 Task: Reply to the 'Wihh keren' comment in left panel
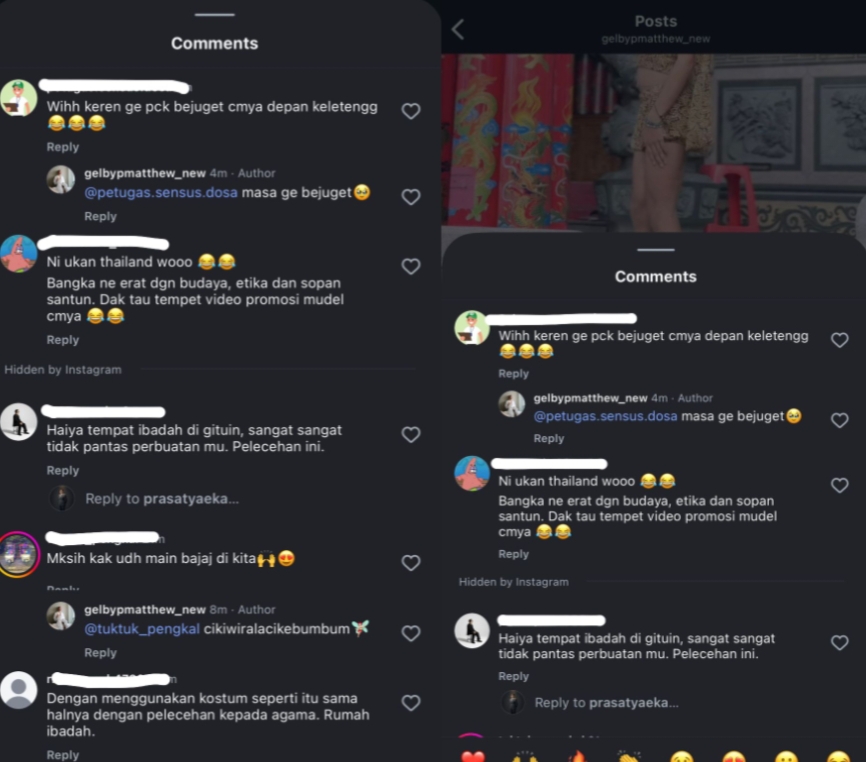coord(62,147)
